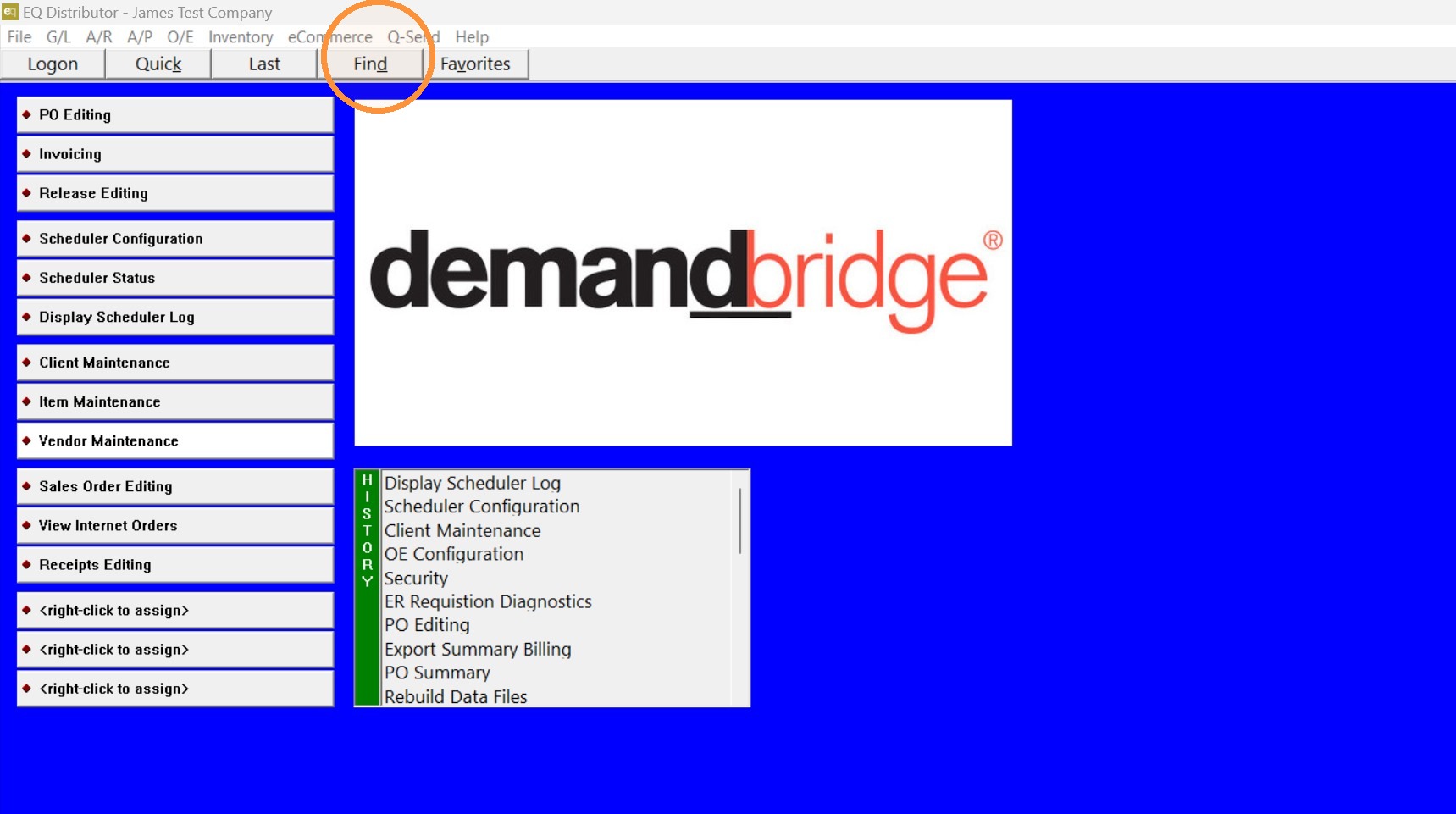Click the green HISTORY side label

367,588
